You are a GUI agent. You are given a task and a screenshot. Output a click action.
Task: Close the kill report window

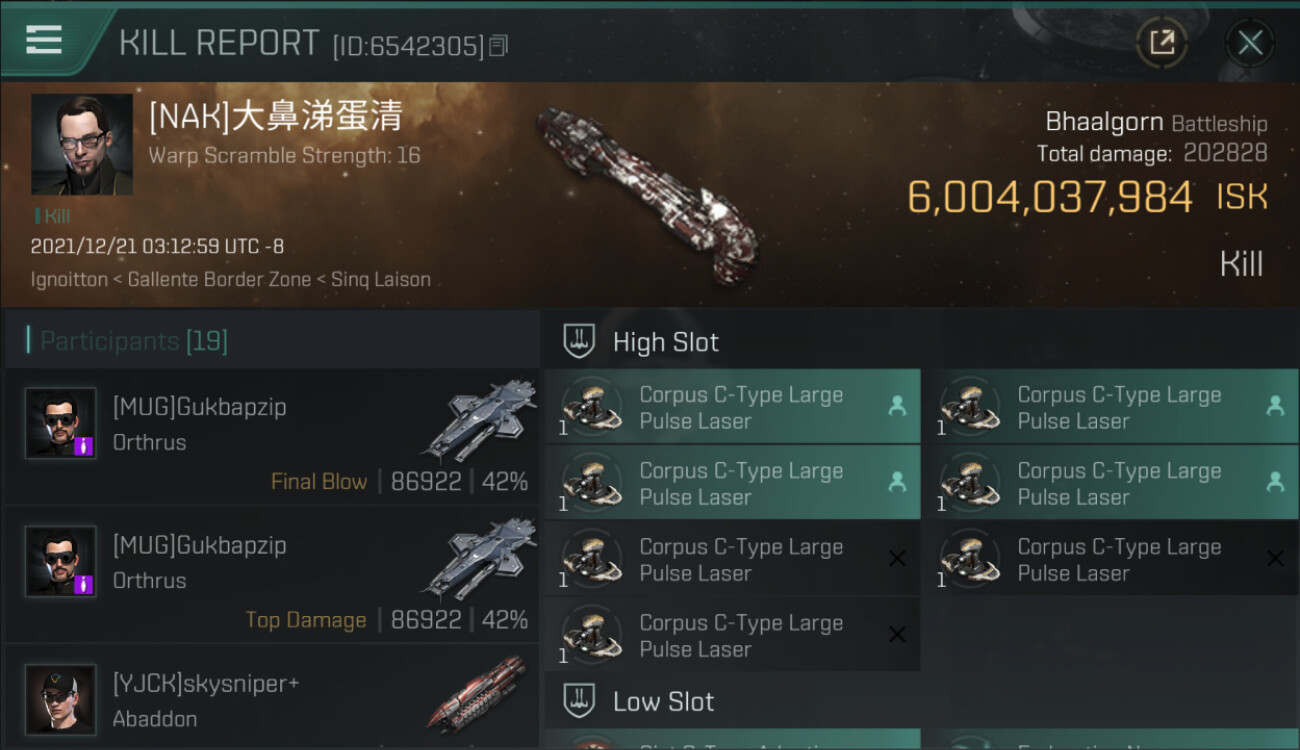[x=1250, y=42]
